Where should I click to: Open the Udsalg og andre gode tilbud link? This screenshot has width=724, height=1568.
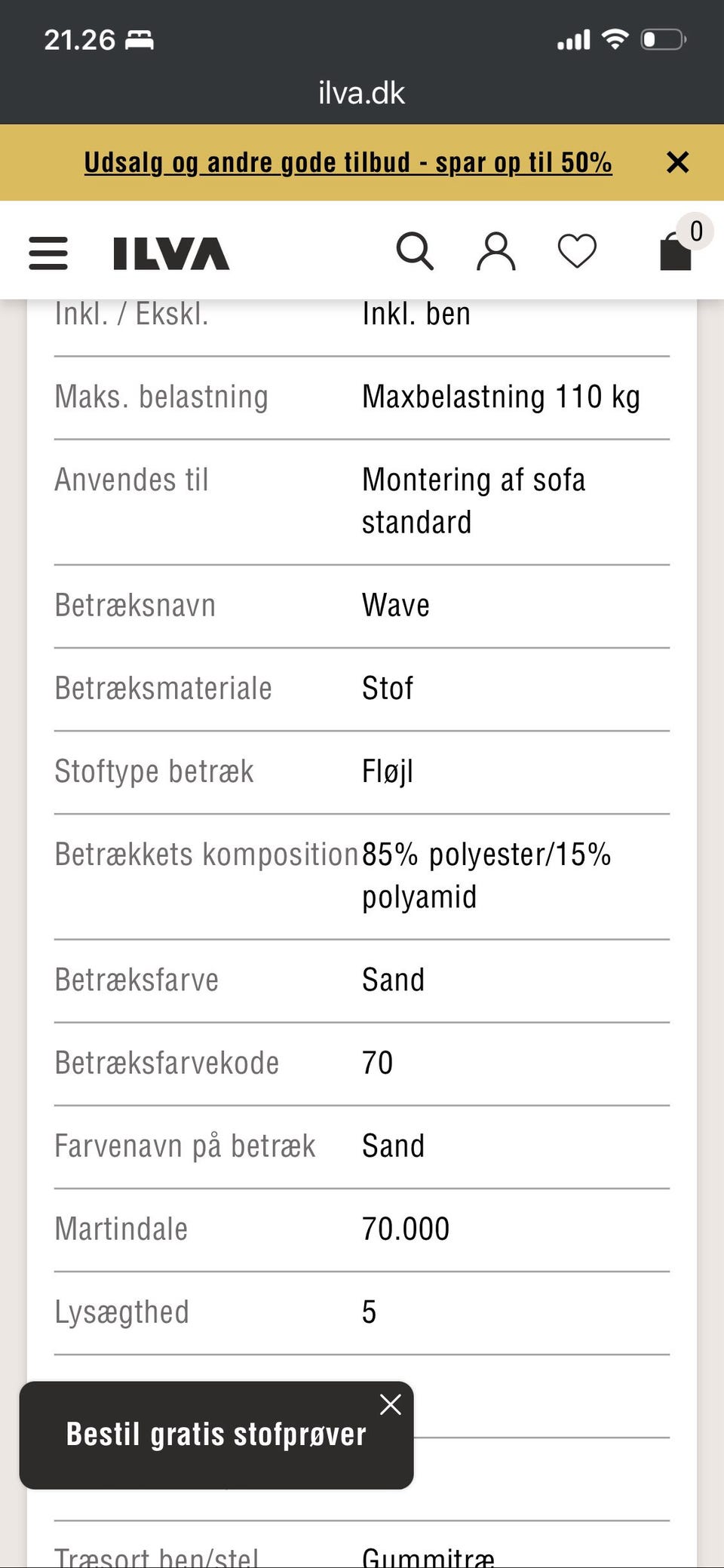click(x=348, y=162)
